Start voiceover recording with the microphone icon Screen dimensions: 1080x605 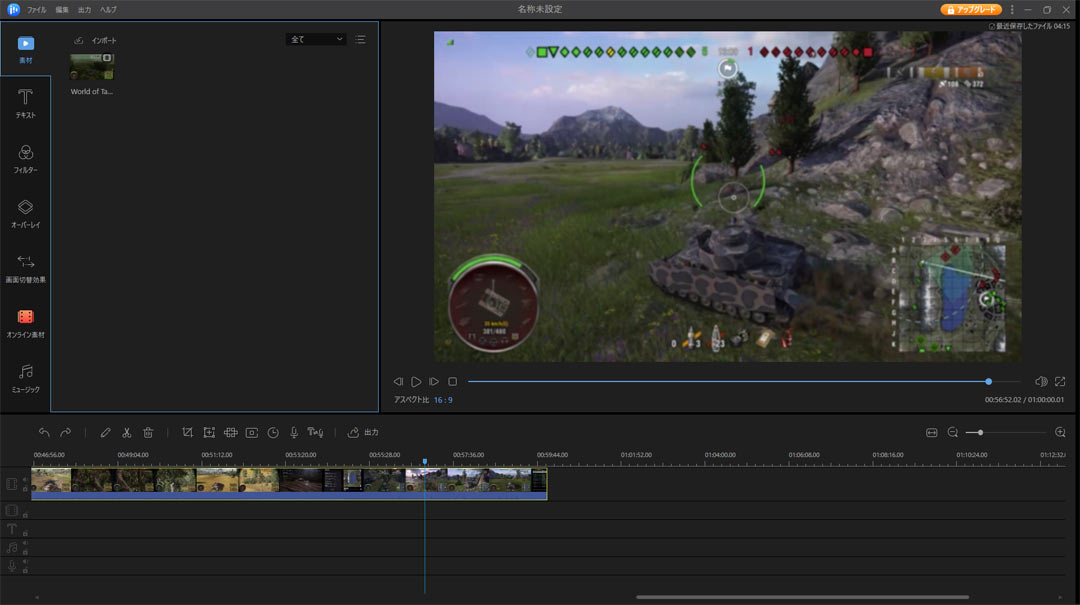(294, 432)
